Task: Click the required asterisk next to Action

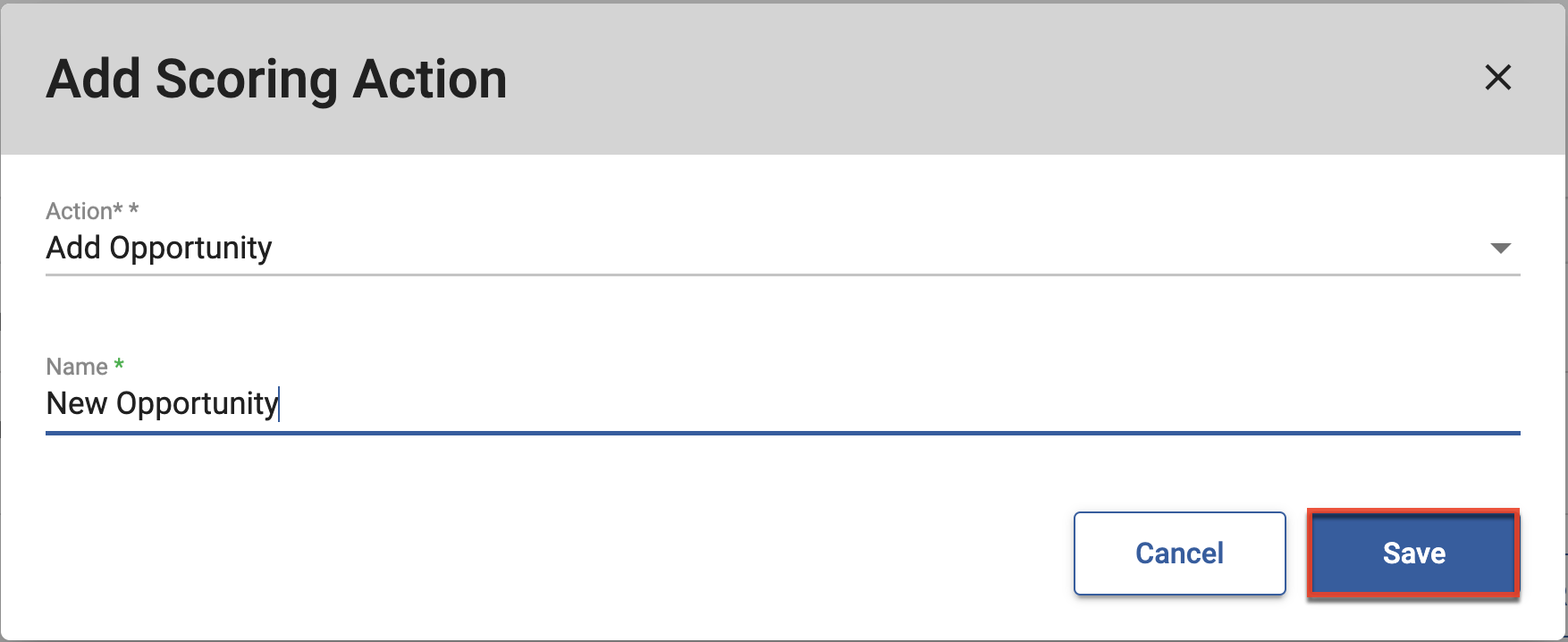Action: (134, 208)
